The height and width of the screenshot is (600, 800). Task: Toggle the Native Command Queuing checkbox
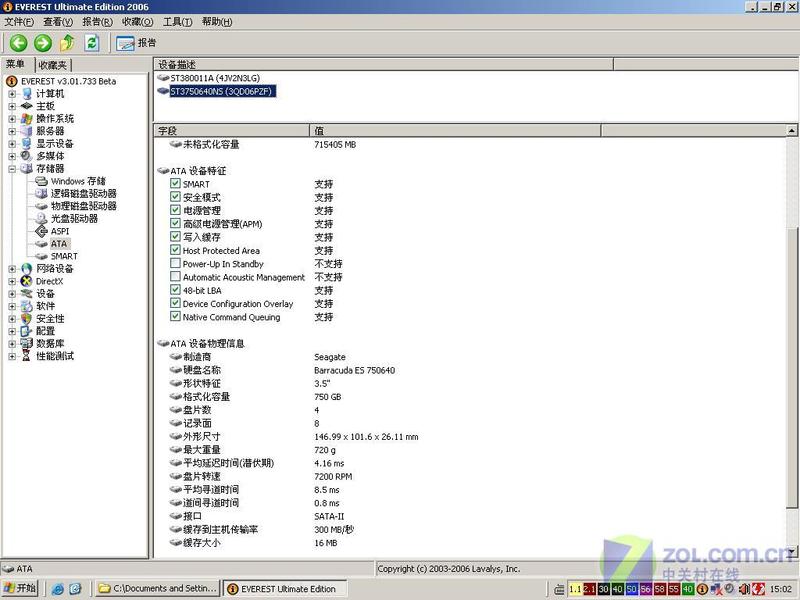(x=176, y=316)
